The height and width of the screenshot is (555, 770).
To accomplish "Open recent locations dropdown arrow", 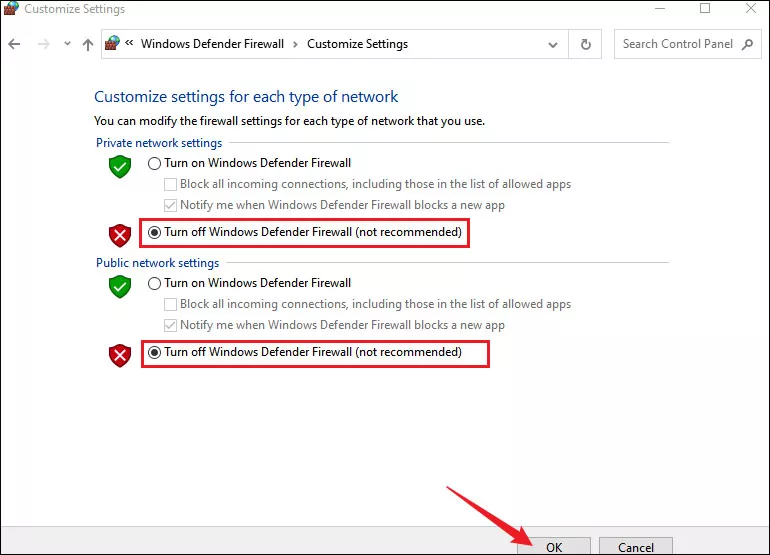I will (67, 44).
